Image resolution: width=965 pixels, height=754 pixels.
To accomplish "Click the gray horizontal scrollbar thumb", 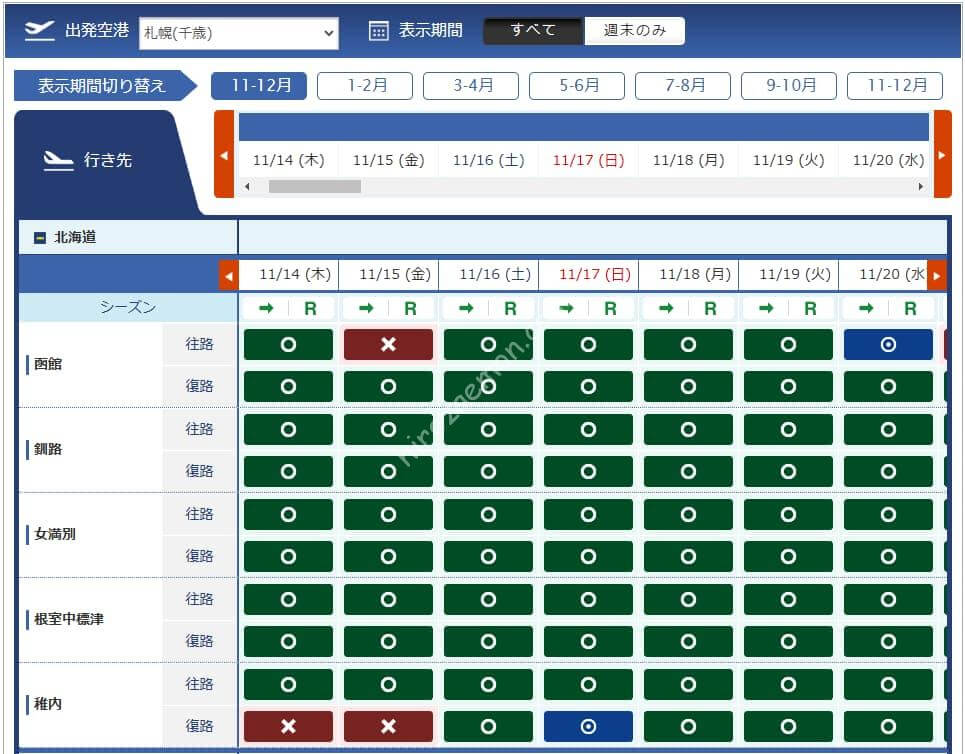I will pyautogui.click(x=314, y=186).
